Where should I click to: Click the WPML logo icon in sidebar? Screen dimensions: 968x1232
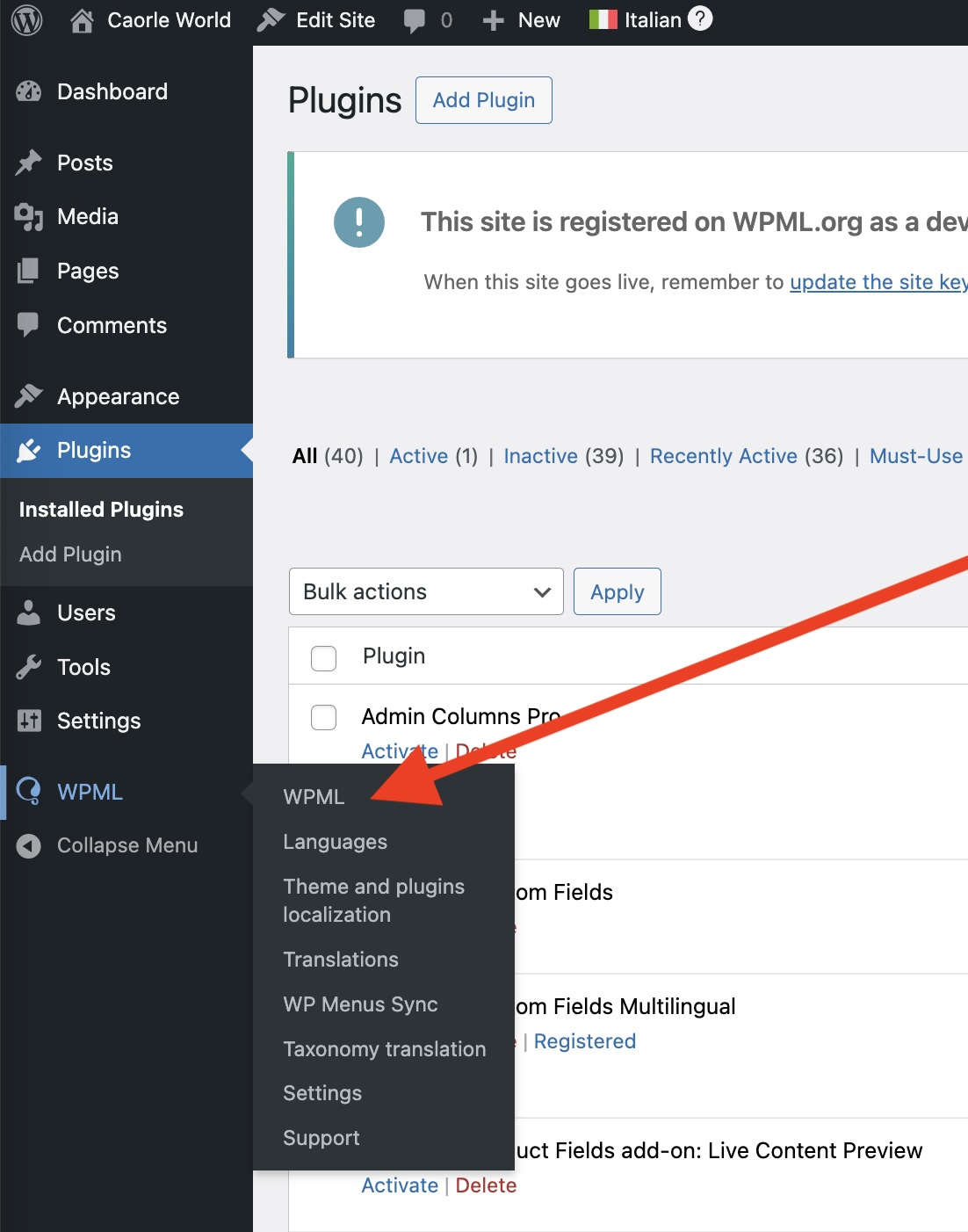(29, 792)
